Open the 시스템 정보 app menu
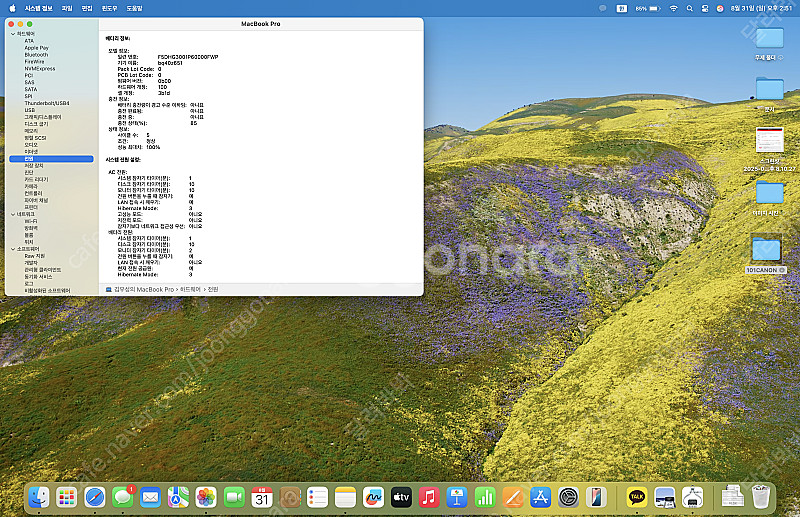 point(39,8)
